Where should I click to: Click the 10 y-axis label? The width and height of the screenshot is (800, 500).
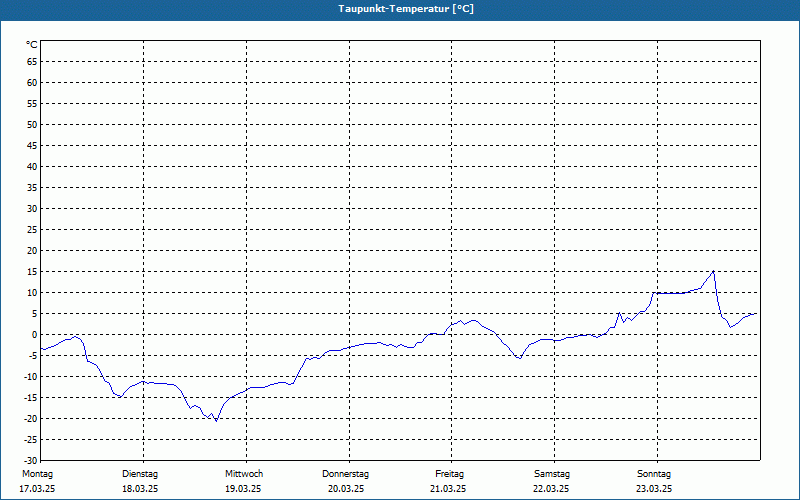coord(32,293)
